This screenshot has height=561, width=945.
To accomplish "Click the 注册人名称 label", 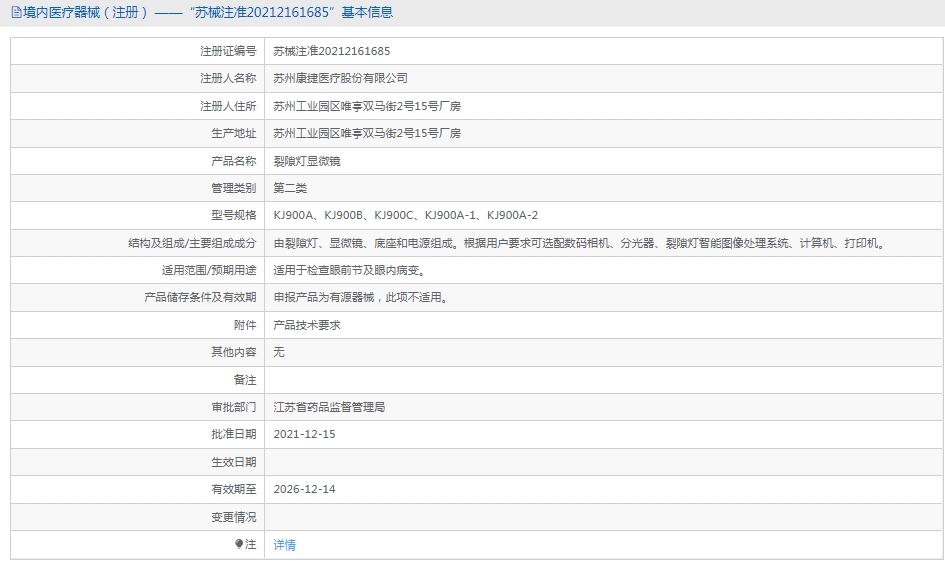I will click(x=228, y=78).
